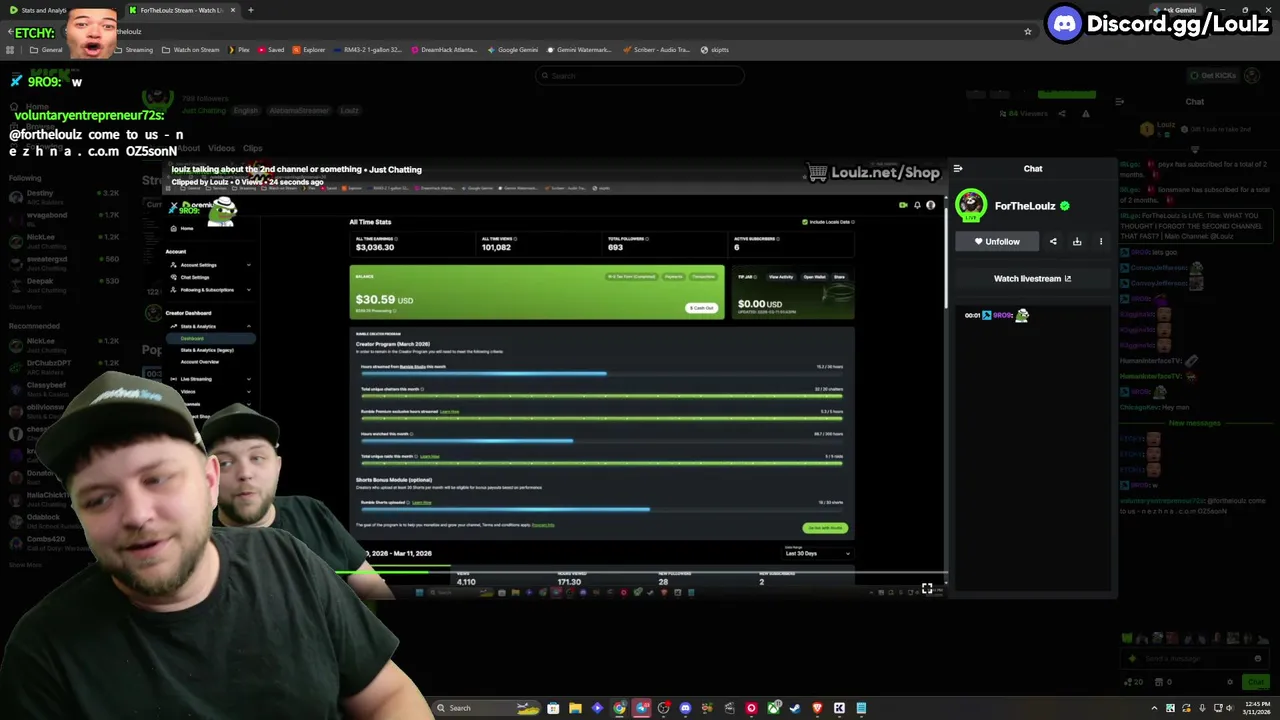Click Hours streamed progress bar
Screen dimensions: 1280x720
click(x=601, y=374)
